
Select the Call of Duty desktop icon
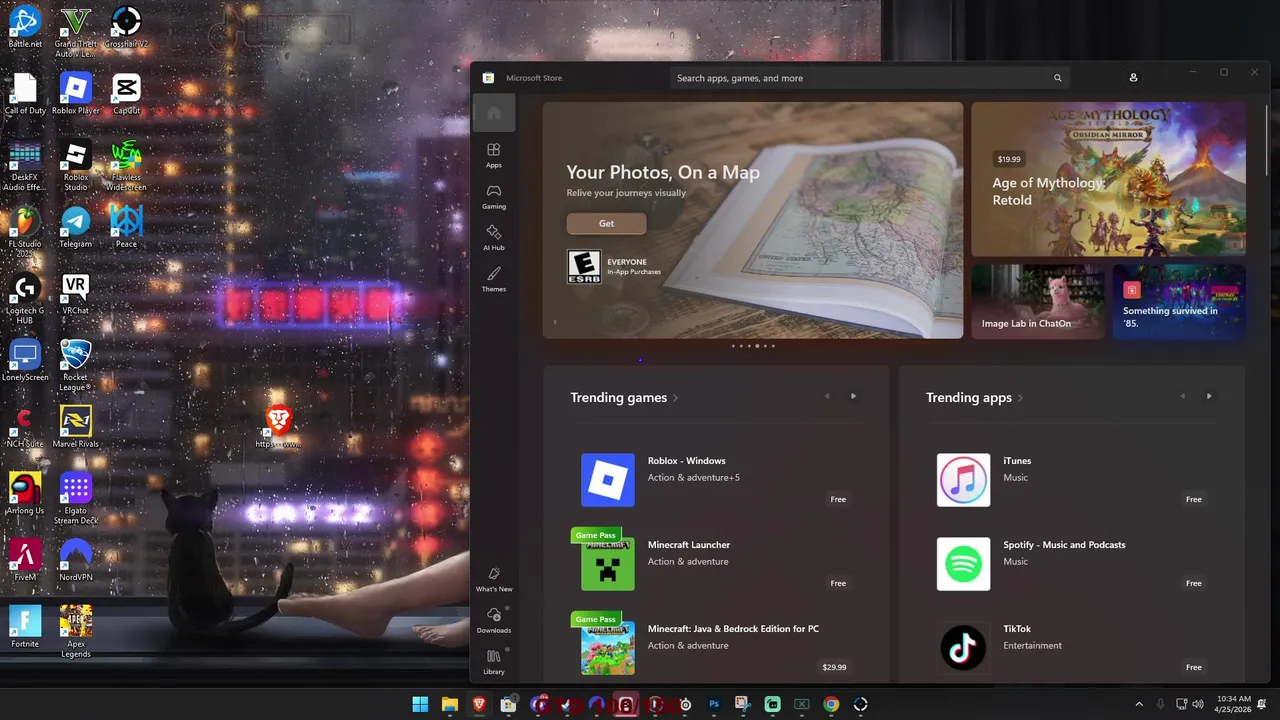pos(25,94)
